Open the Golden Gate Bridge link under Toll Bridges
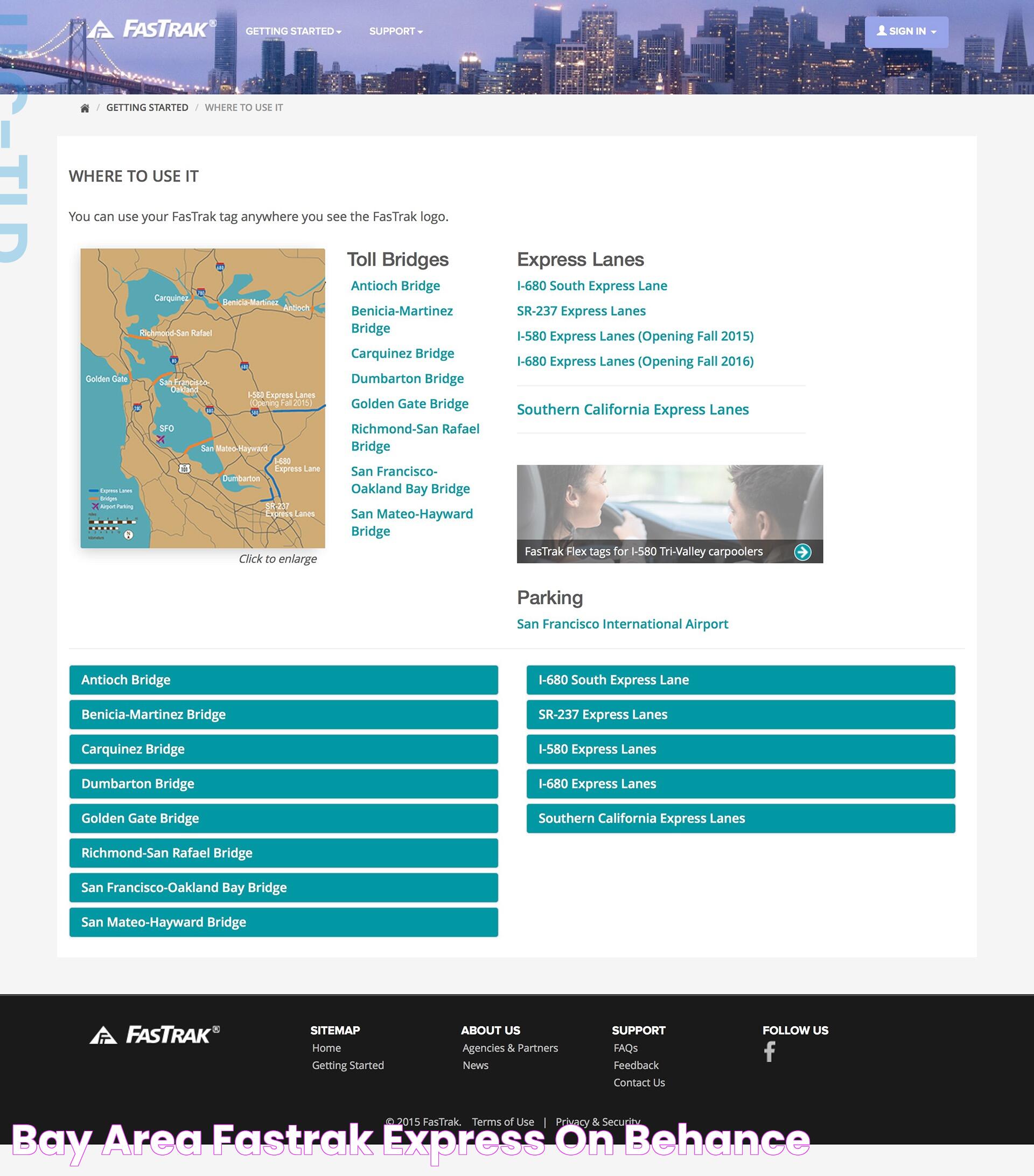 click(x=410, y=404)
